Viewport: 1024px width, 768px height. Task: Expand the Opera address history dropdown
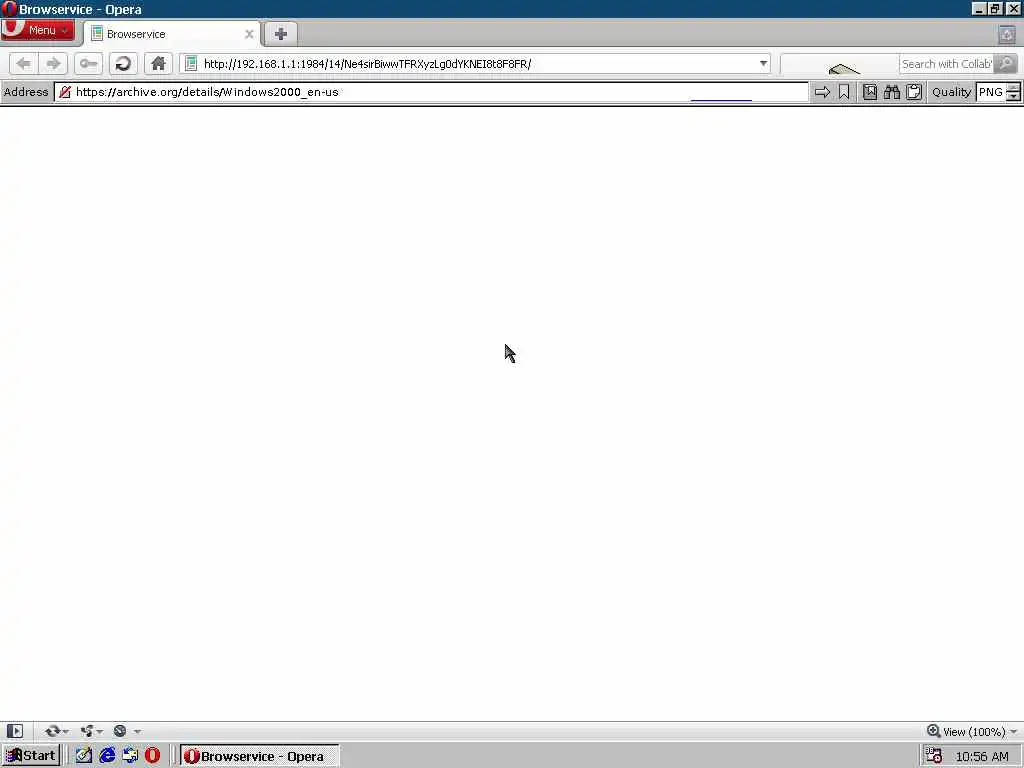click(763, 63)
